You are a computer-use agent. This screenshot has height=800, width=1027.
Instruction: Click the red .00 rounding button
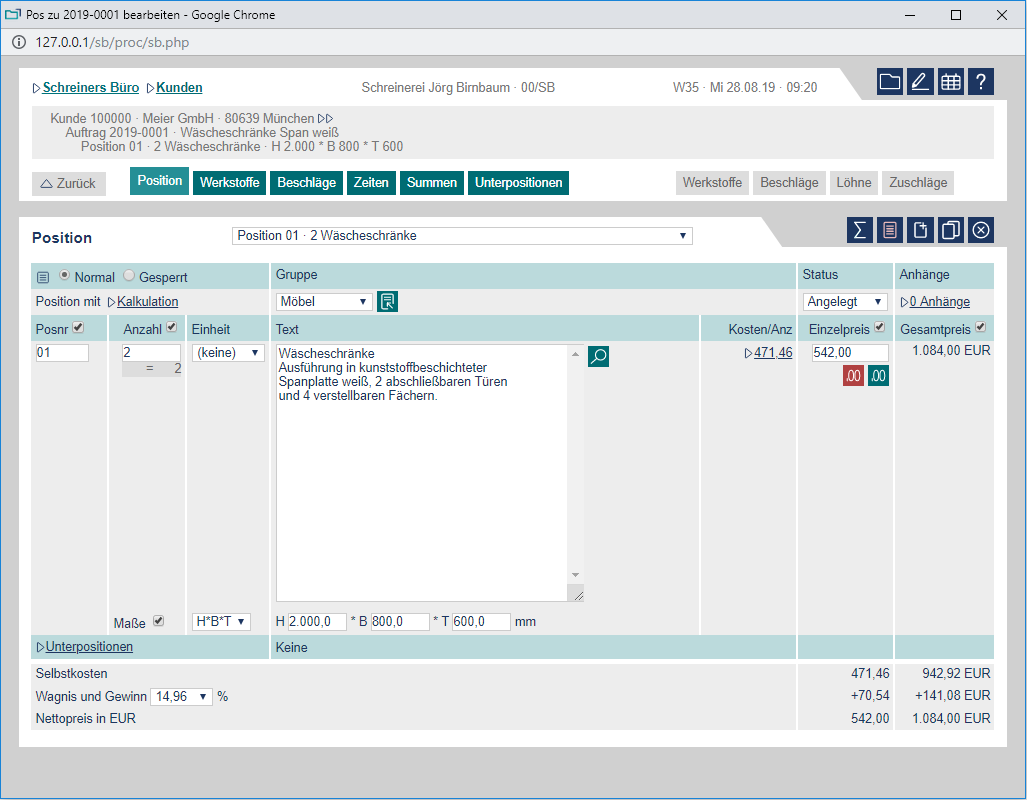pyautogui.click(x=853, y=376)
